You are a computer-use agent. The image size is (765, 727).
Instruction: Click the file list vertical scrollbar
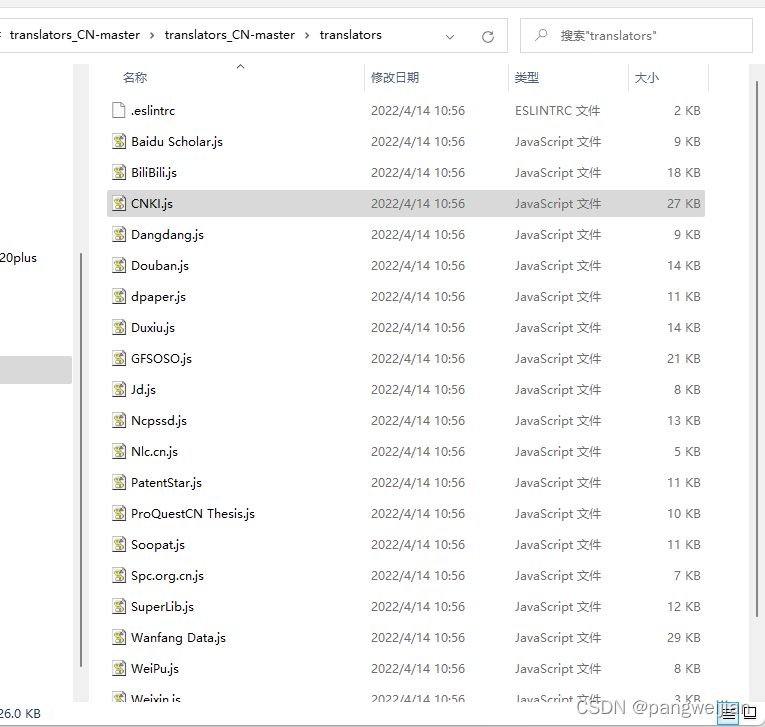click(757, 349)
